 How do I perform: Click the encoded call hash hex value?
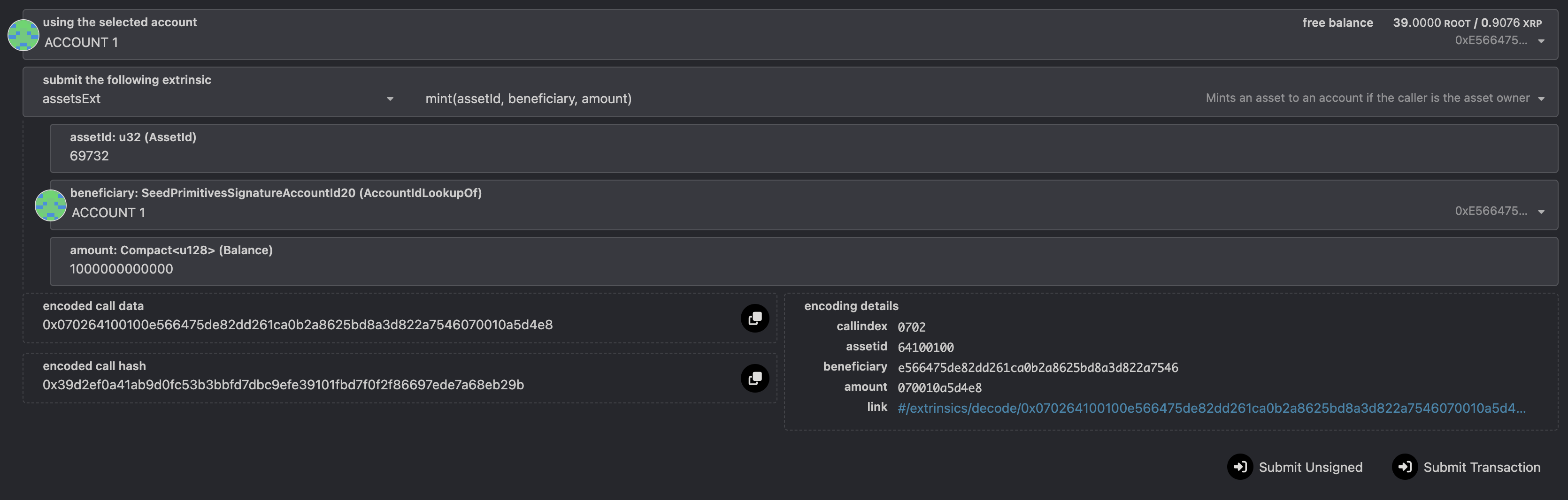(283, 385)
